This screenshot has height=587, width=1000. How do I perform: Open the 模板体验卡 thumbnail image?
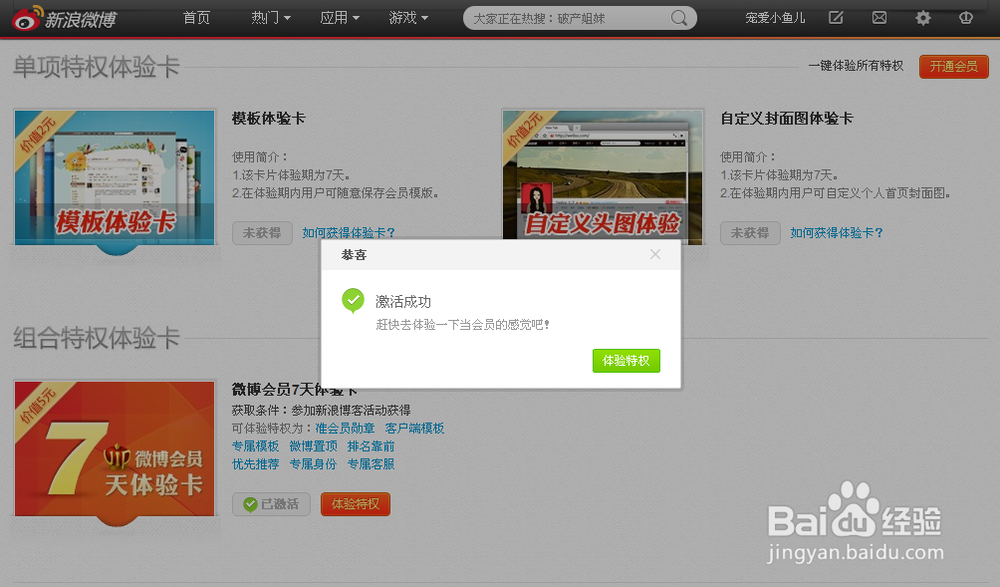tap(115, 177)
